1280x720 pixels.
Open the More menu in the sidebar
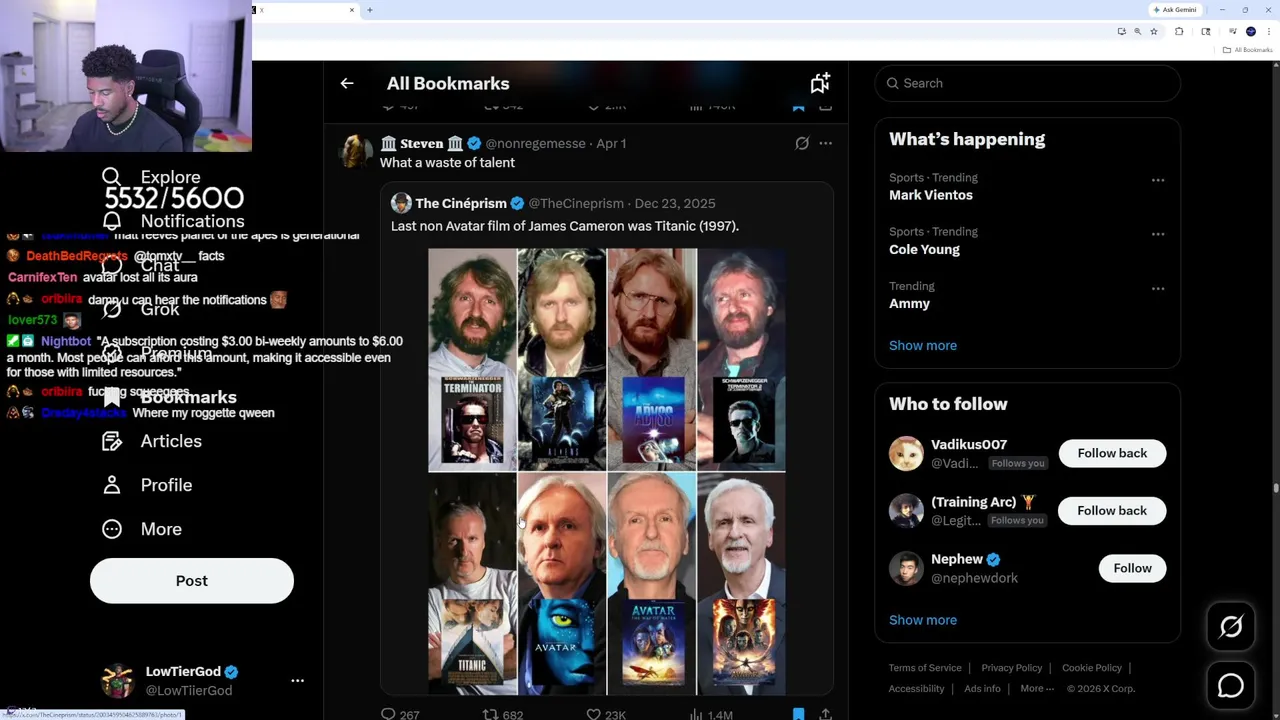click(x=142, y=529)
